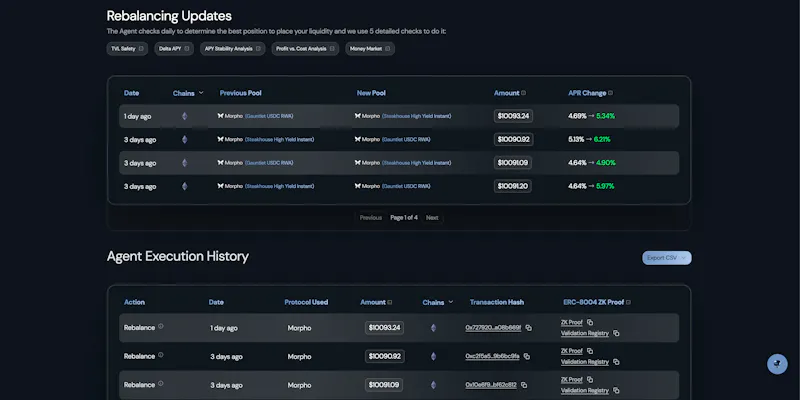Click the info icon beside first Rebalance
The image size is (800, 400).
[161, 327]
